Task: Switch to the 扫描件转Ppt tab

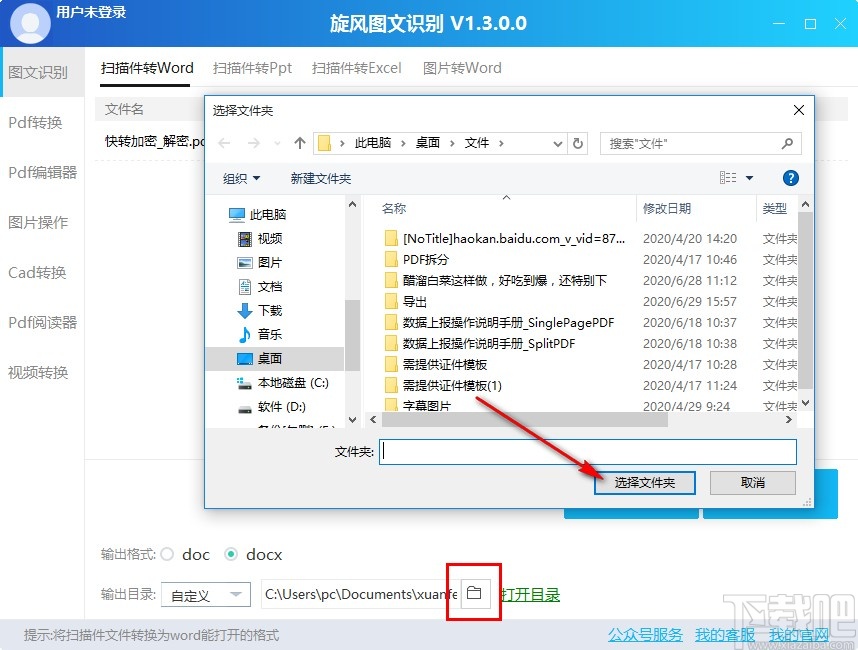Action: (x=252, y=68)
